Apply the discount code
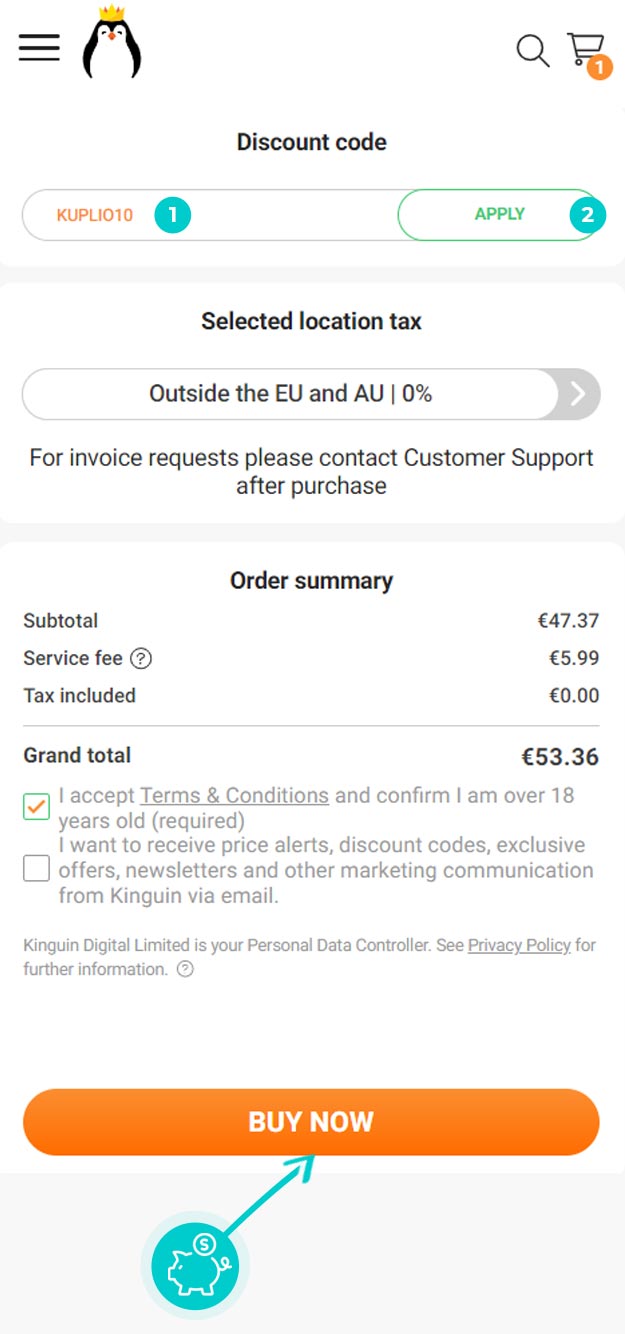The width and height of the screenshot is (625, 1334). (x=499, y=214)
